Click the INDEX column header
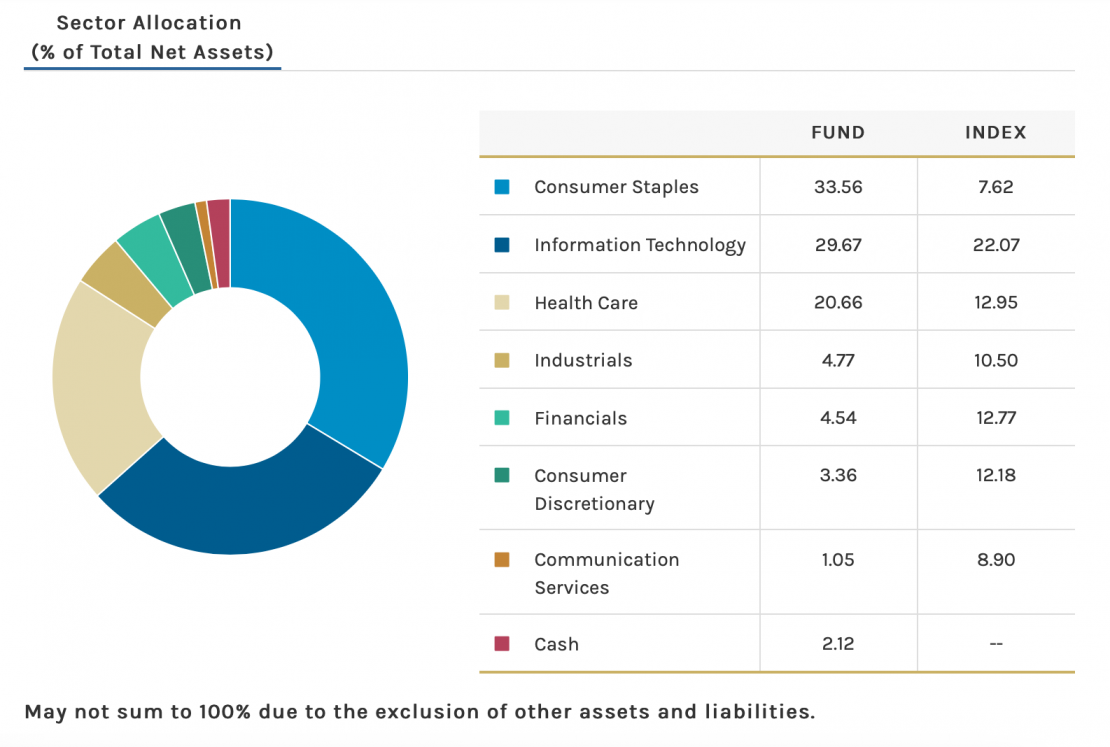Viewport: 1110px width, 747px height. click(x=995, y=132)
